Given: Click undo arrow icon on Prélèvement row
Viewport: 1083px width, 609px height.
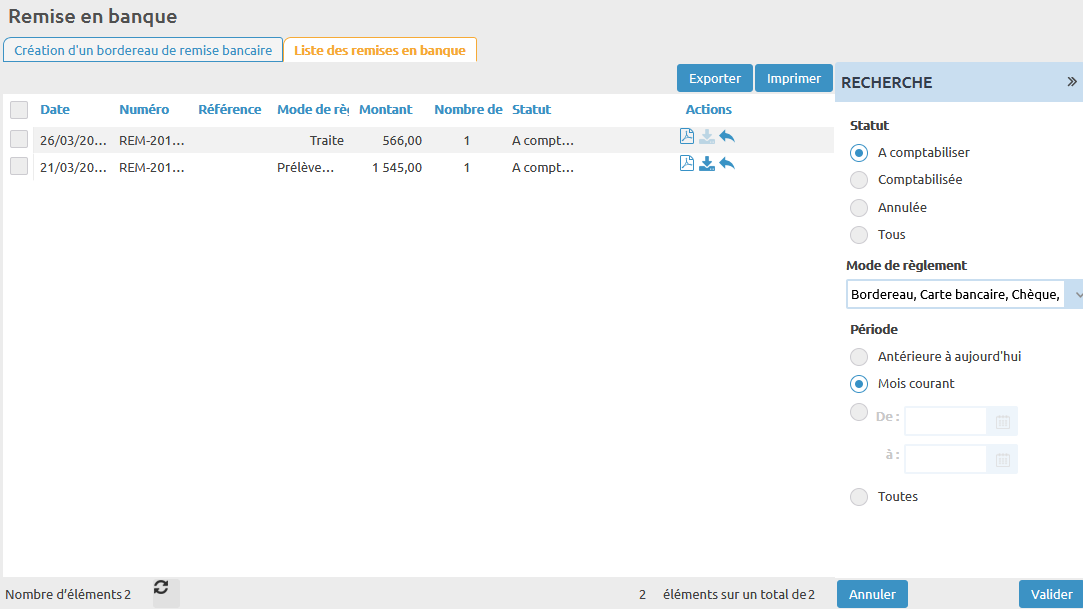Looking at the screenshot, I should [727, 164].
